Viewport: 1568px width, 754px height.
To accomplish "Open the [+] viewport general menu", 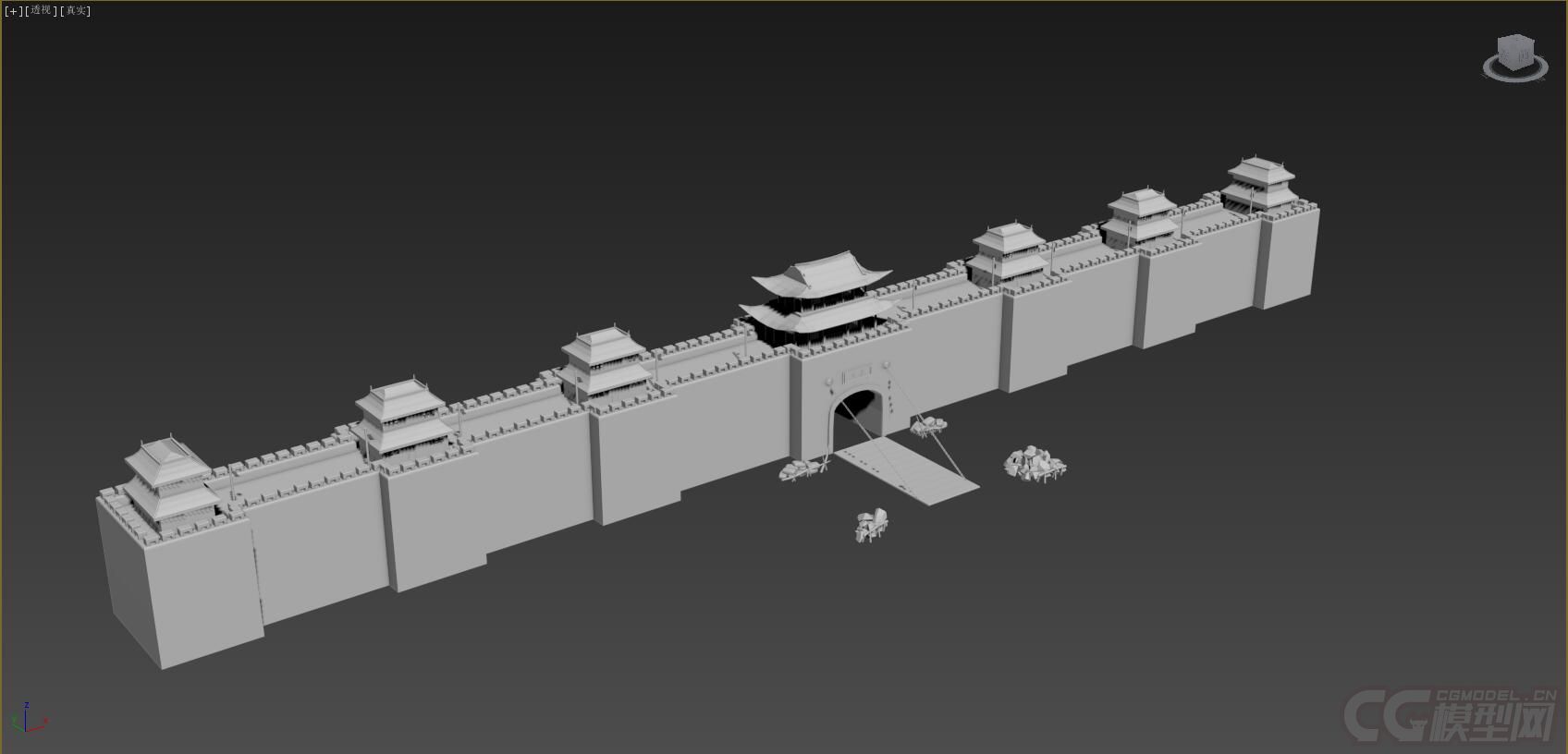I will [13, 11].
